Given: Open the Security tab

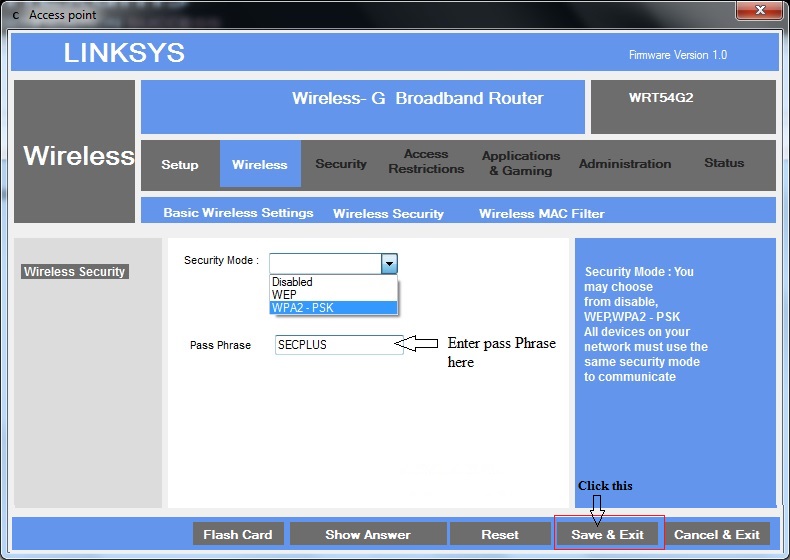Looking at the screenshot, I should pyautogui.click(x=341, y=164).
